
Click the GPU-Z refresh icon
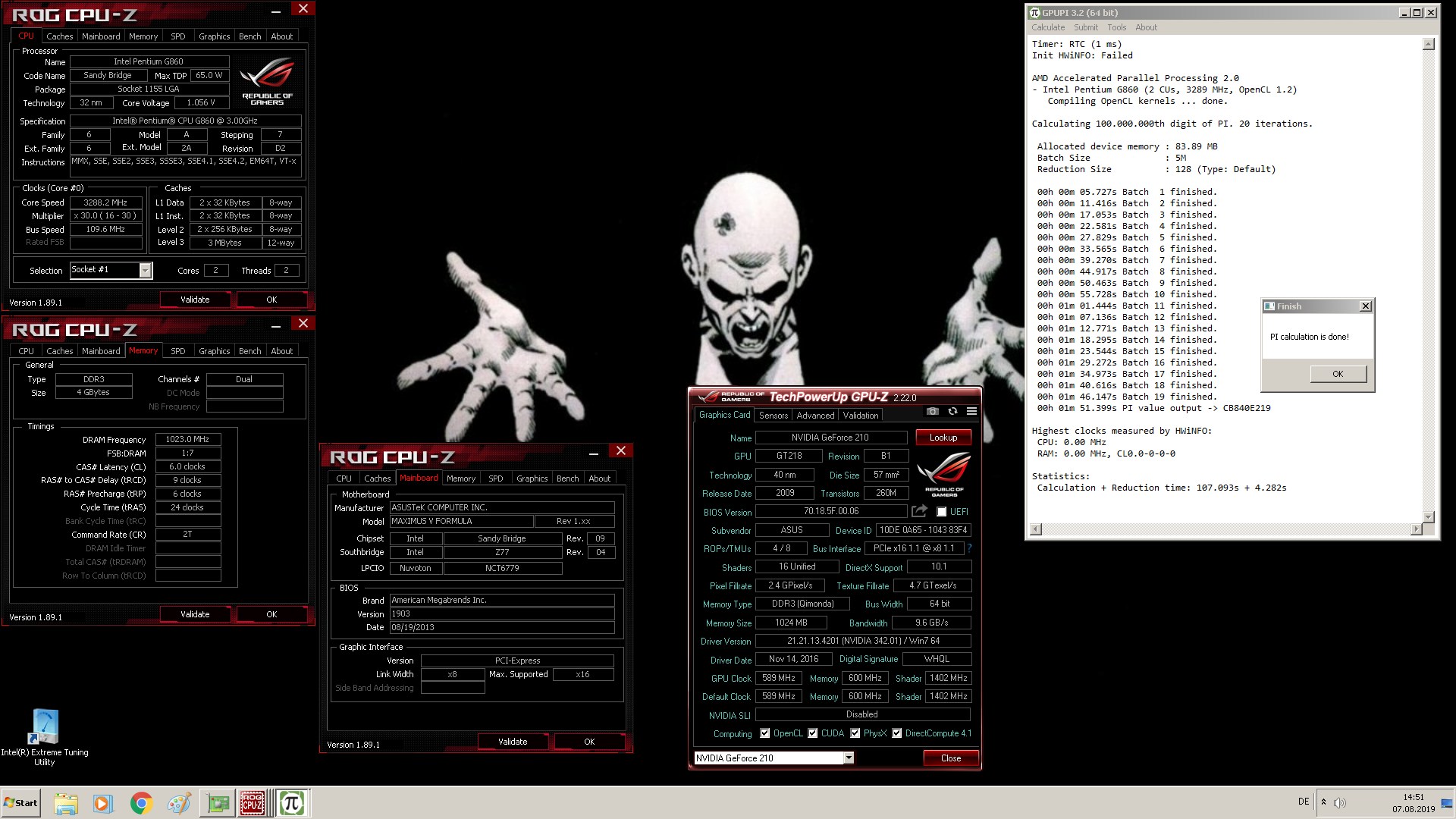[952, 412]
